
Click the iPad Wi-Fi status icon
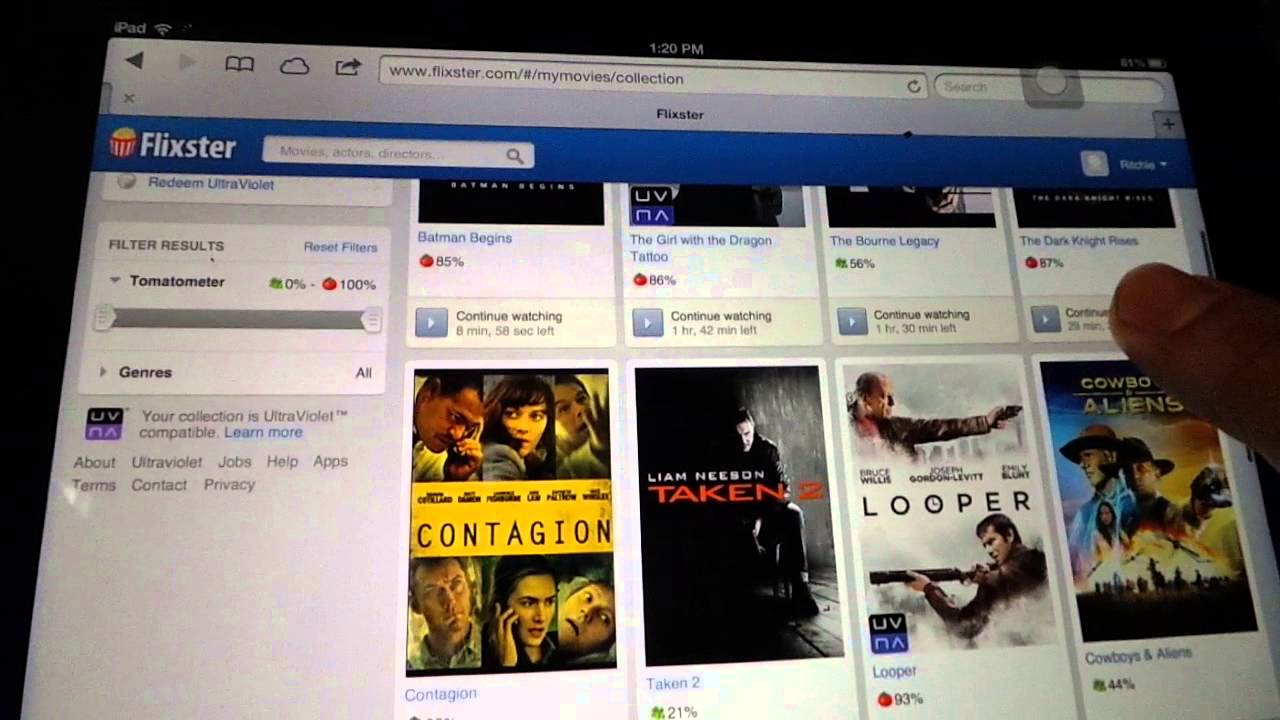(164, 29)
